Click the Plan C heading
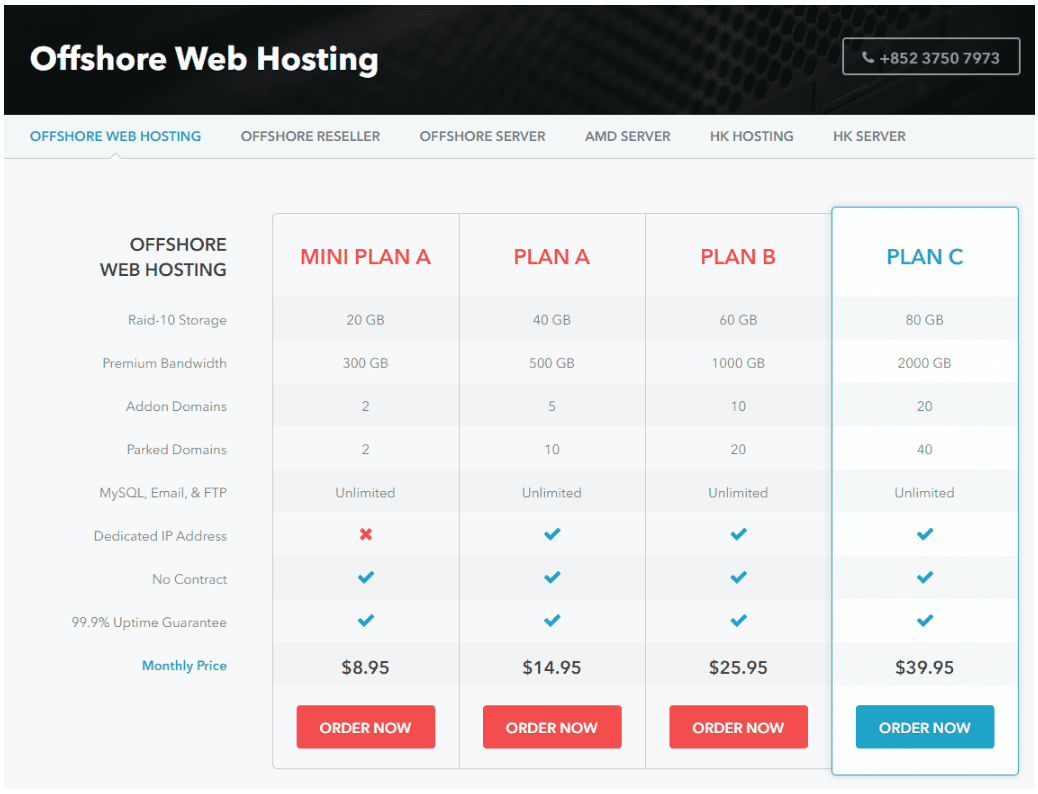Viewport: 1038px width, 794px height. (x=925, y=257)
